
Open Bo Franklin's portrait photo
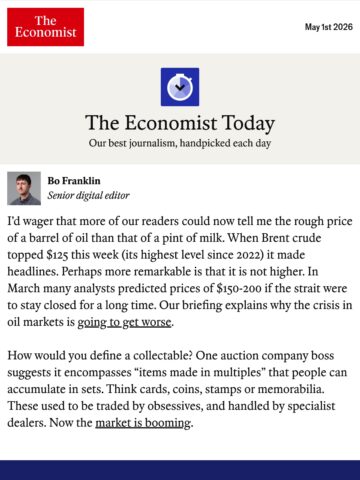24,188
